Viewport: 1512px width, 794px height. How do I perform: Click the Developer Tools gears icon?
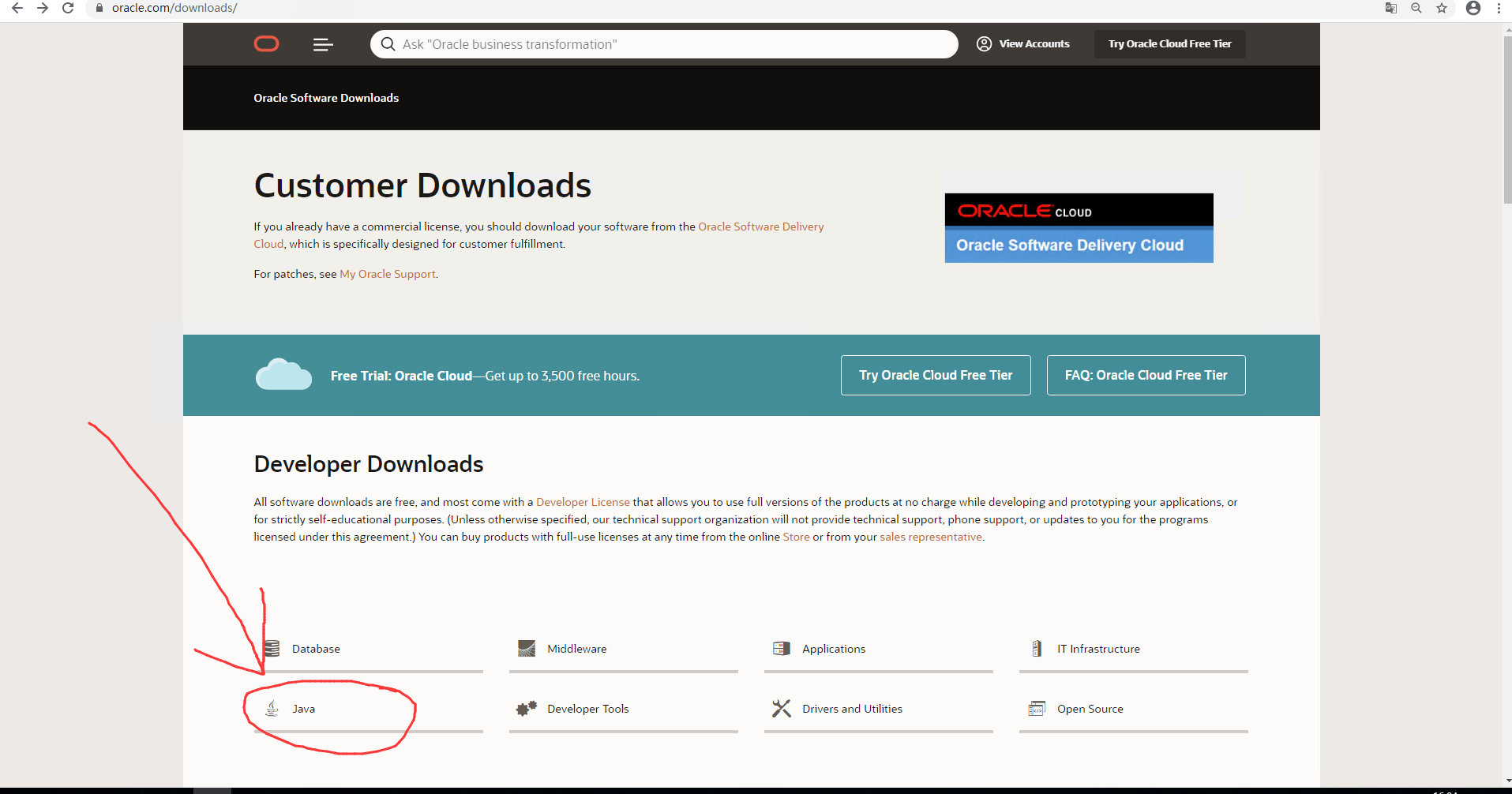pos(527,708)
